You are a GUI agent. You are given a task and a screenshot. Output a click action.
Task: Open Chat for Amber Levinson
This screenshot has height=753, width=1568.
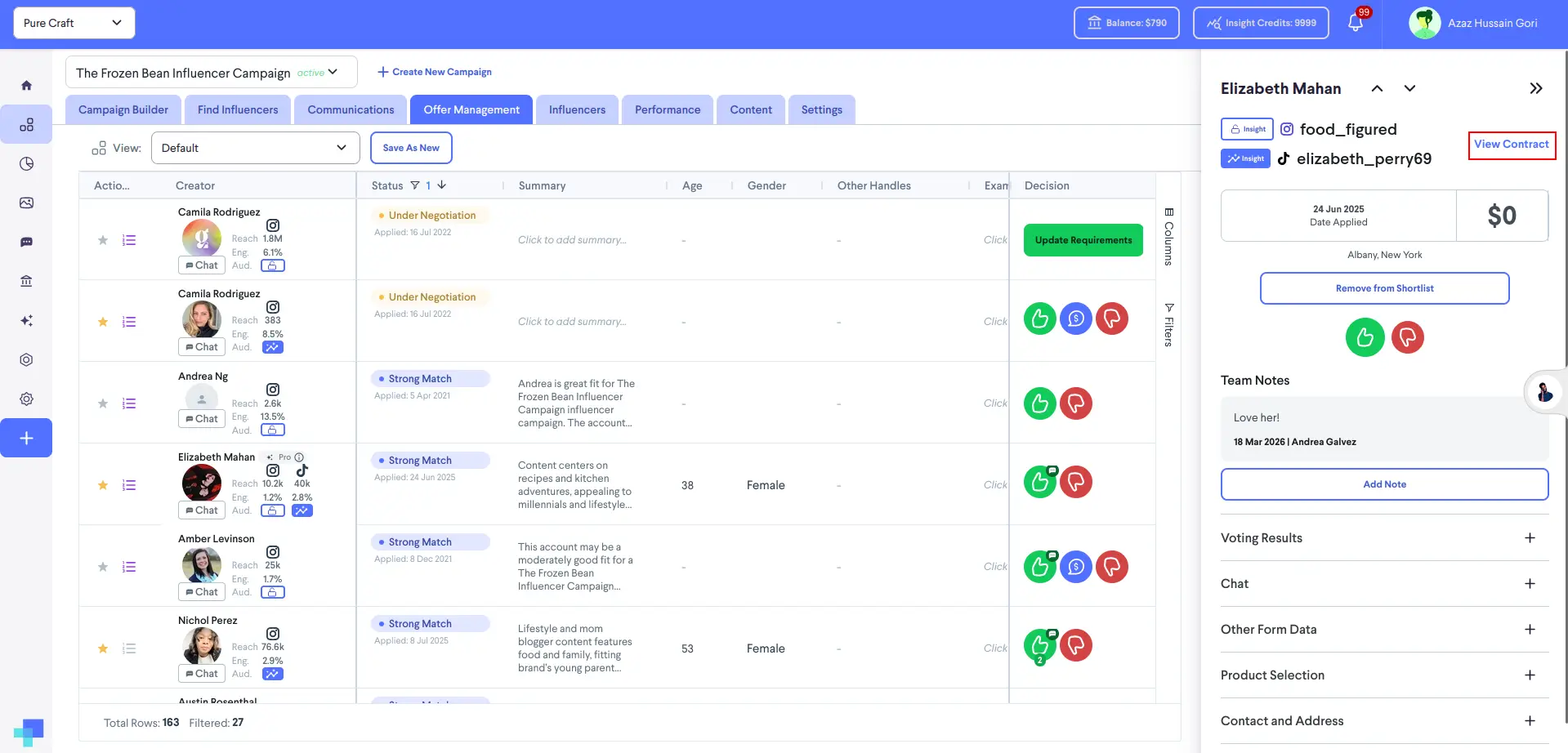point(202,592)
